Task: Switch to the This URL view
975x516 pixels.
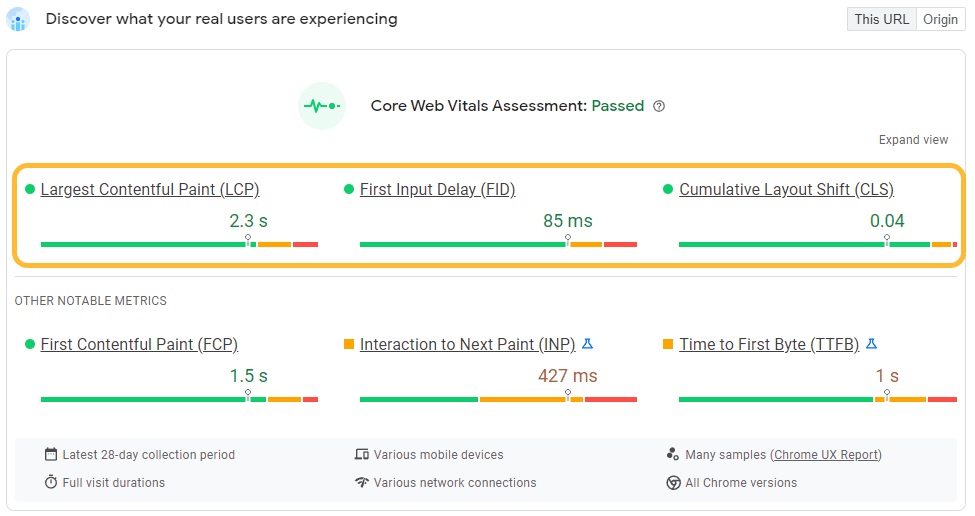Action: point(882,19)
